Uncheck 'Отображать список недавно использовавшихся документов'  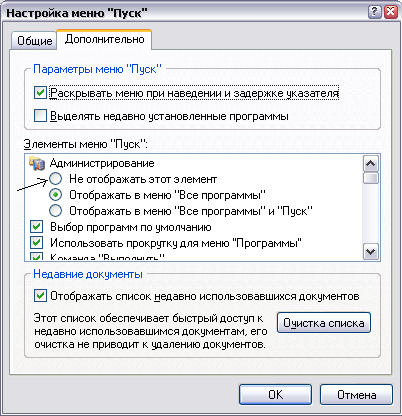tap(40, 296)
